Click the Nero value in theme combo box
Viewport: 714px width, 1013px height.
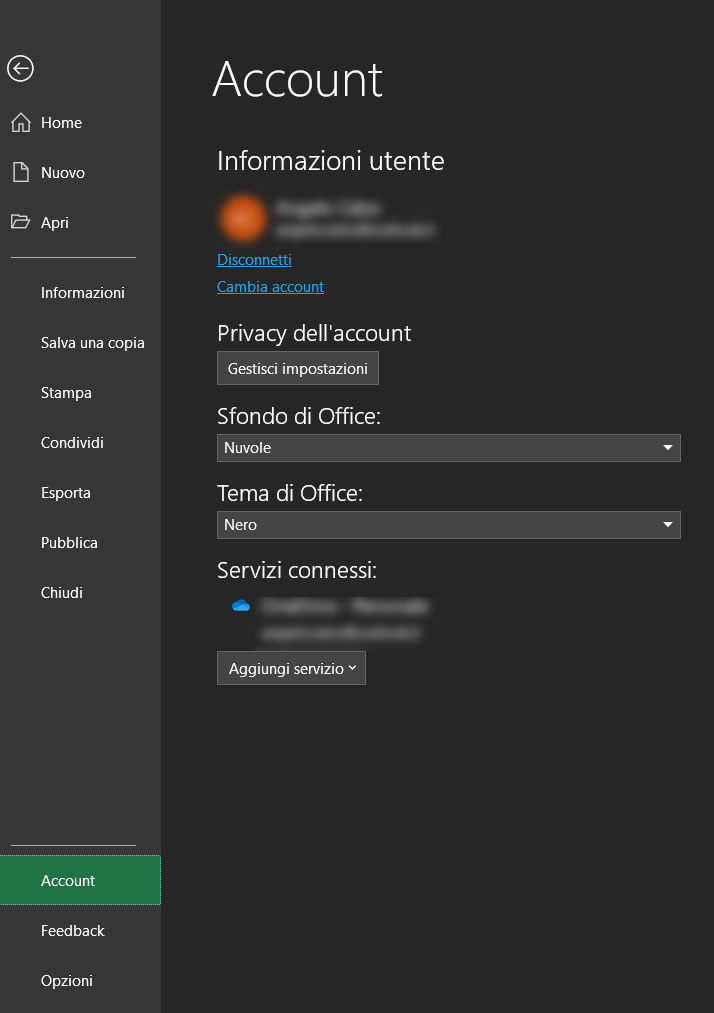pos(240,525)
